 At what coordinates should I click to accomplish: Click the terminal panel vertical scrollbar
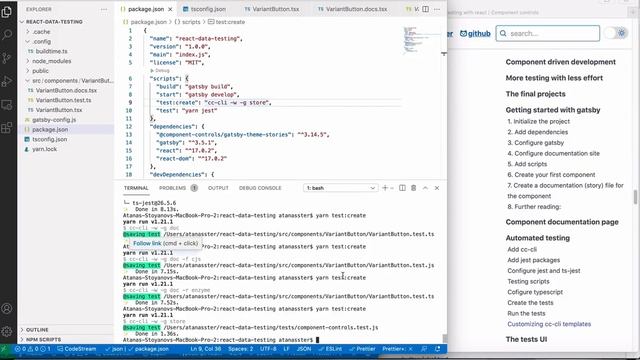tap(444, 338)
